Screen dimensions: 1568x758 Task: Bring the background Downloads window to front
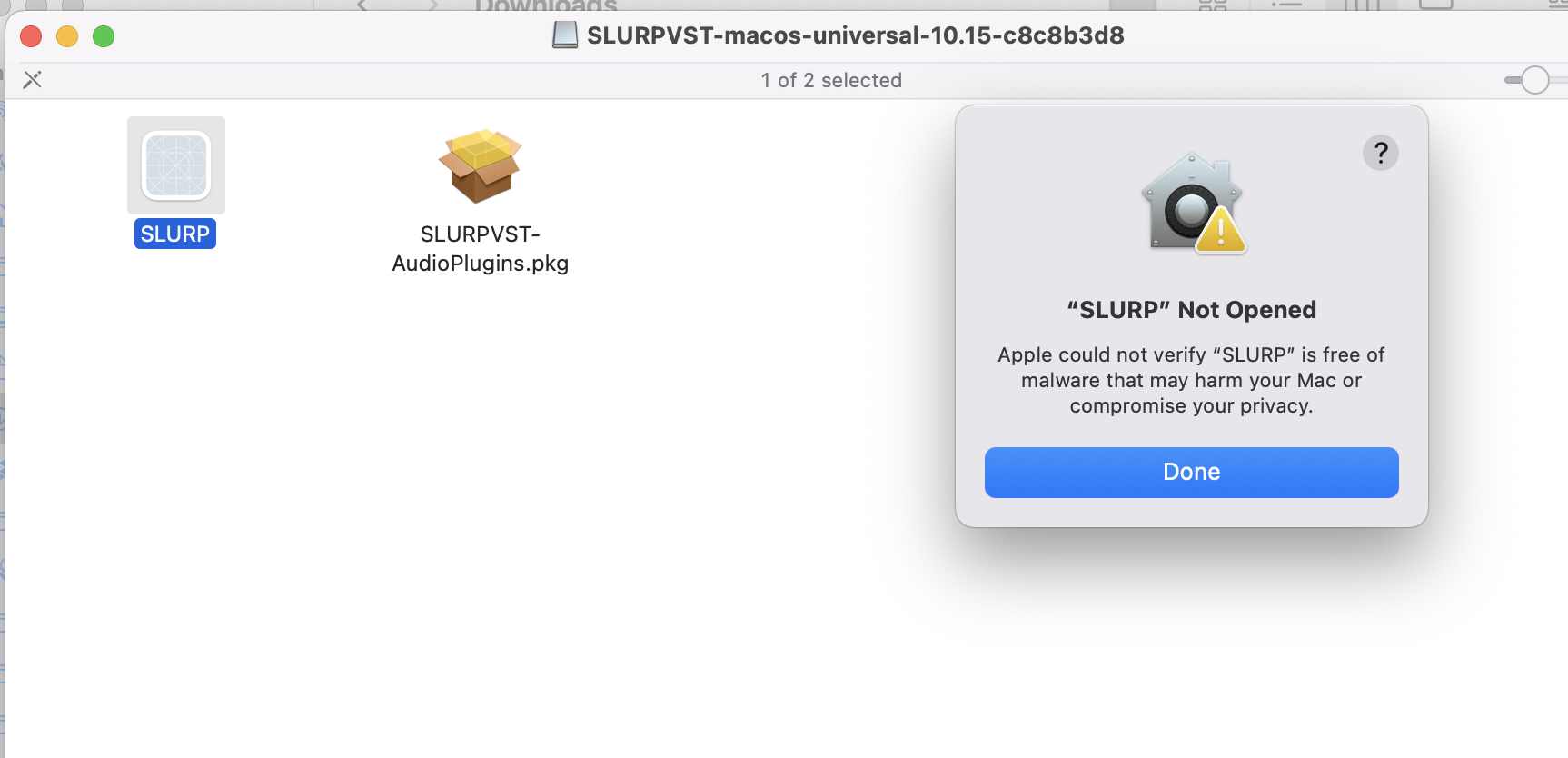[545, 5]
